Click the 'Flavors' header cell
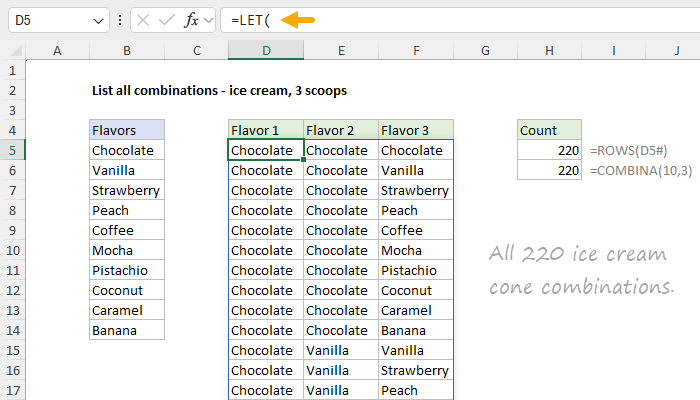 [127, 130]
